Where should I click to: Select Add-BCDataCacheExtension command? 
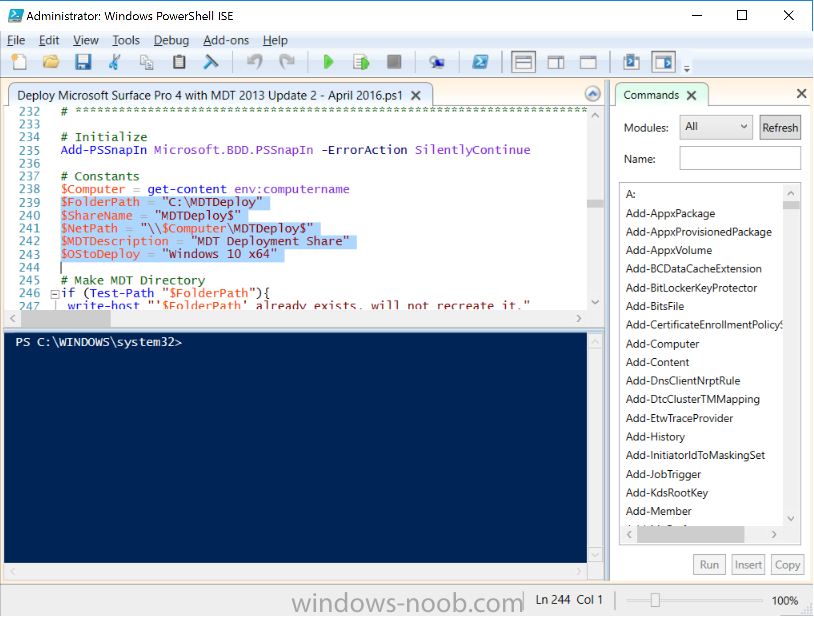[x=694, y=269]
